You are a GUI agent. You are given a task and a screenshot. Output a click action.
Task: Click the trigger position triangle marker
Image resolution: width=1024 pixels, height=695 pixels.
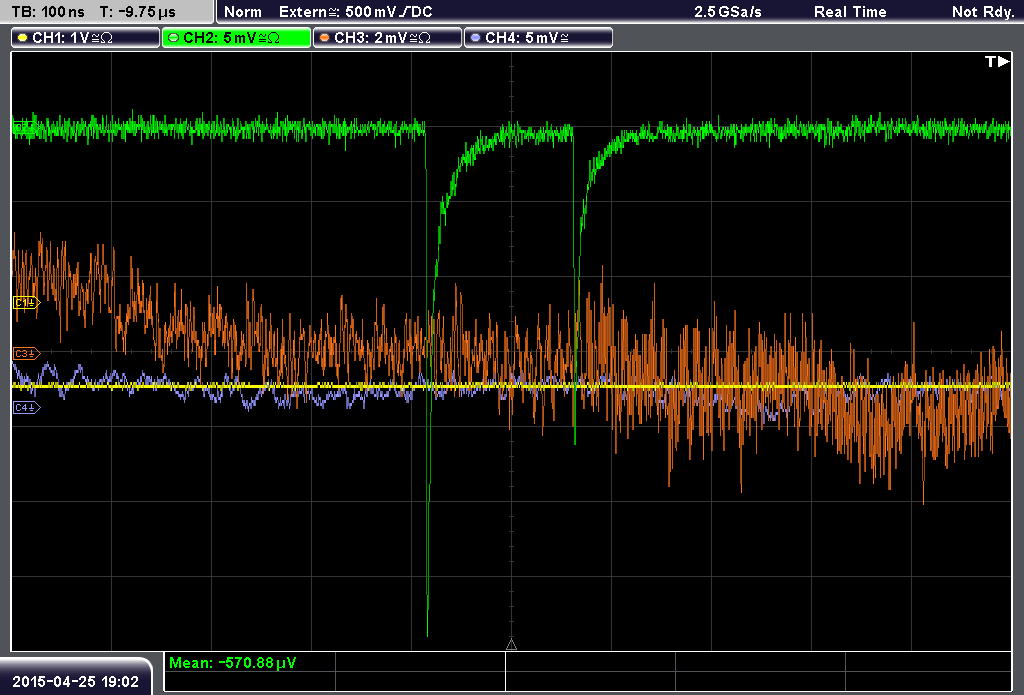point(511,644)
